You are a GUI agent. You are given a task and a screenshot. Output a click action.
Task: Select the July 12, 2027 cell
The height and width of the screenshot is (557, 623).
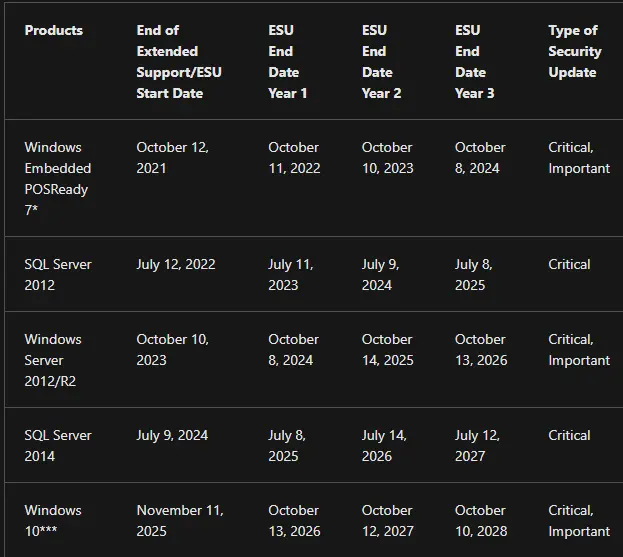pos(478,445)
